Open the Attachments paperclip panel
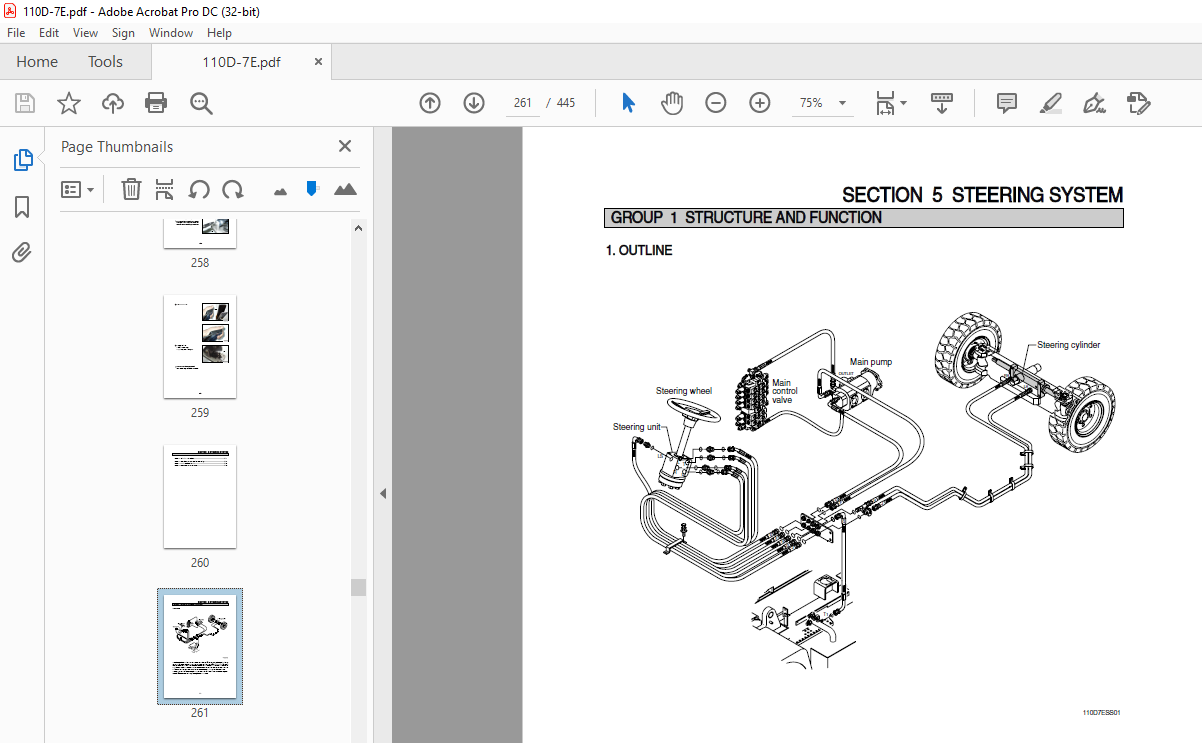The width and height of the screenshot is (1202, 743). point(22,252)
